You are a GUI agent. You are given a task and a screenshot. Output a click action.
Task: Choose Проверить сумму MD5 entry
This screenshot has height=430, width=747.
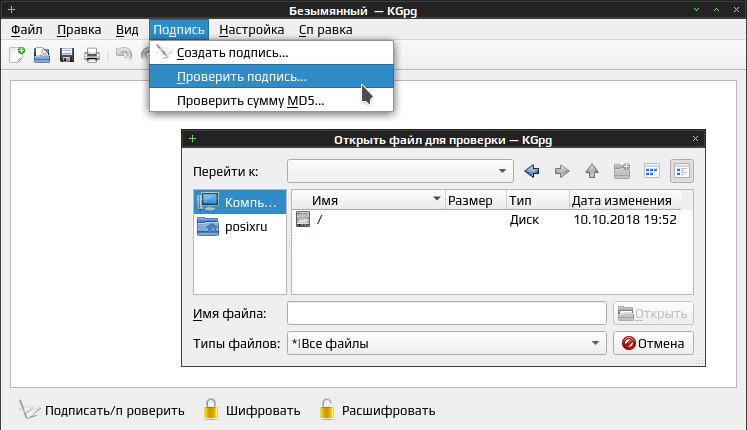coord(272,100)
